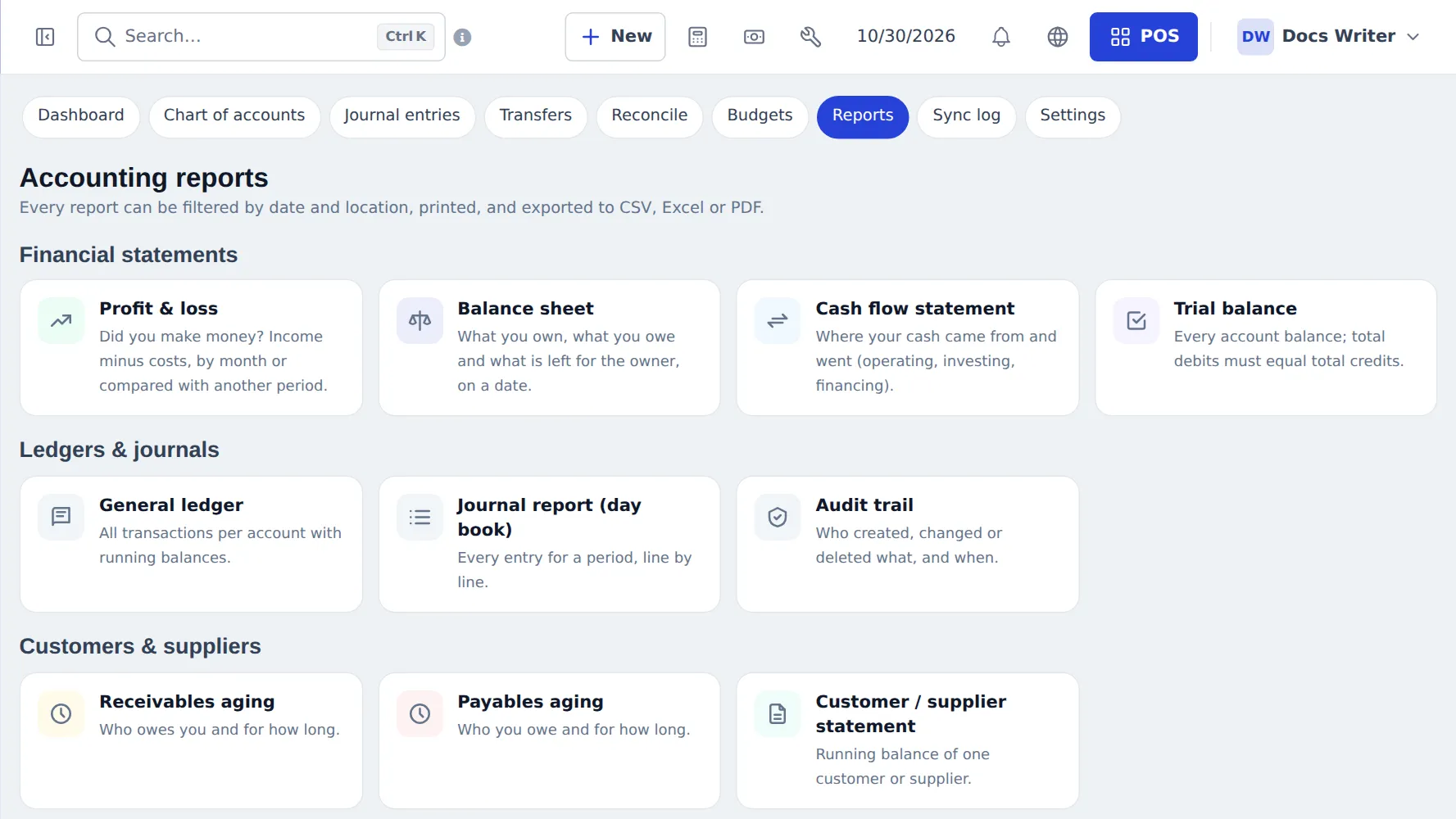Open the wrench tools icon
Screen dimensions: 1456x819
[810, 37]
